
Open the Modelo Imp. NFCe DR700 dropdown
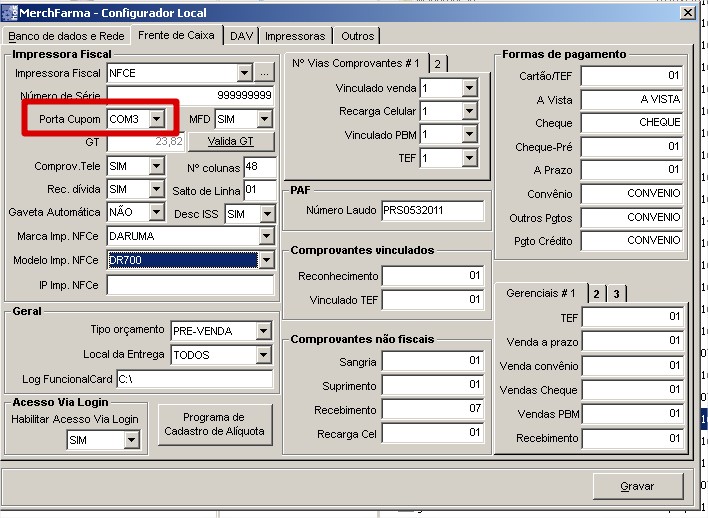pos(266,260)
